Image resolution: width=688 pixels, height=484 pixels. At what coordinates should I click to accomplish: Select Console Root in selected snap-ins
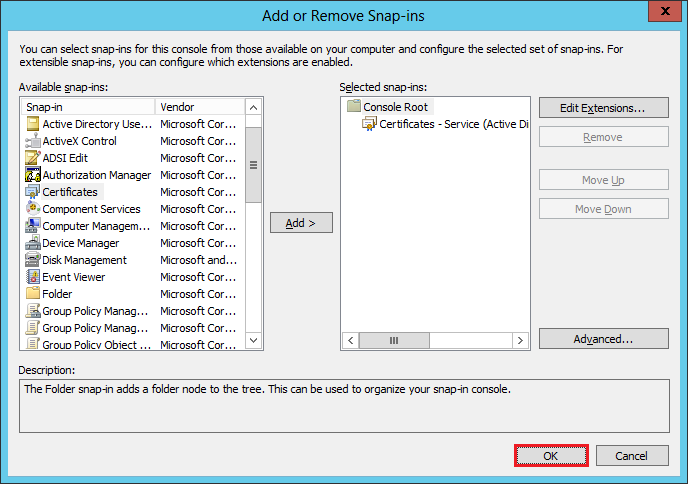pyautogui.click(x=397, y=107)
